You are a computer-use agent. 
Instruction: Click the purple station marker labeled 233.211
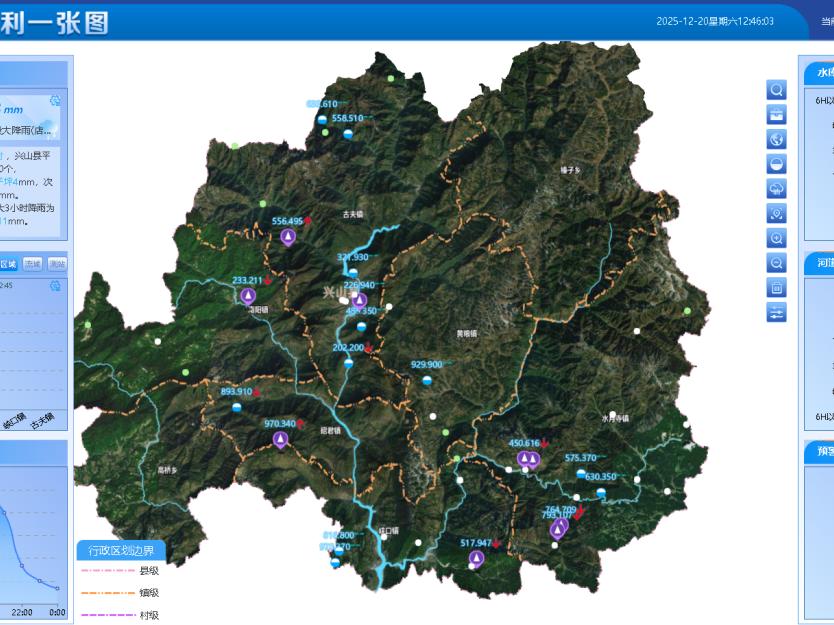pos(248,296)
